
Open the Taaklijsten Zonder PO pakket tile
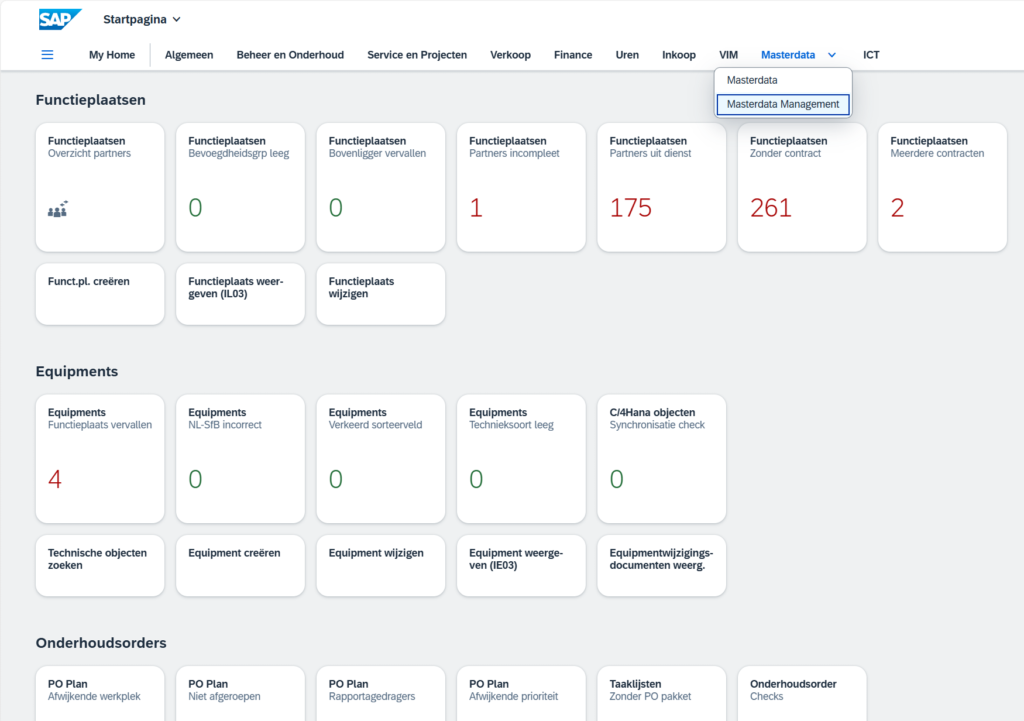[662, 692]
